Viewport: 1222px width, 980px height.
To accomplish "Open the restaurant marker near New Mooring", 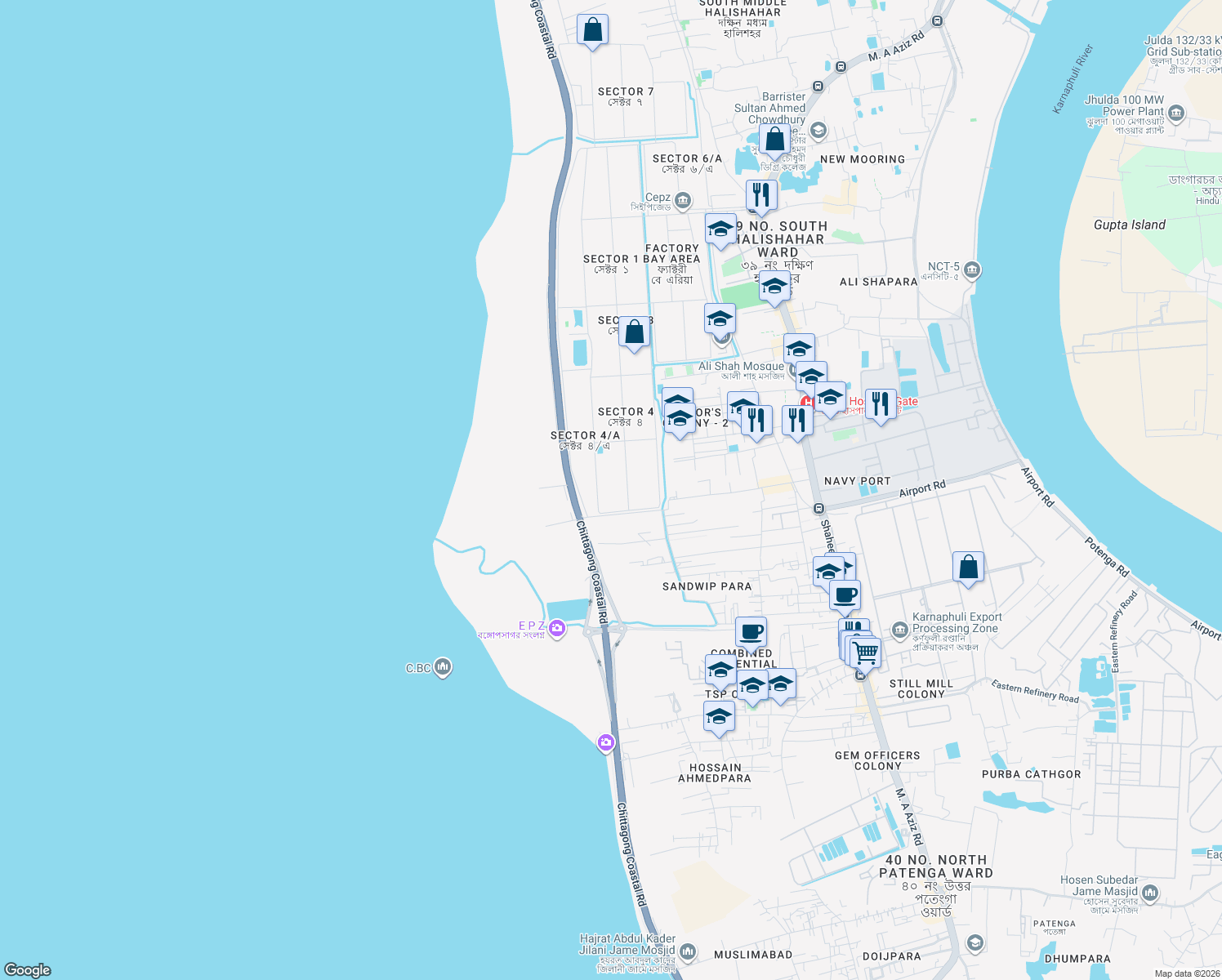I will pyautogui.click(x=761, y=196).
